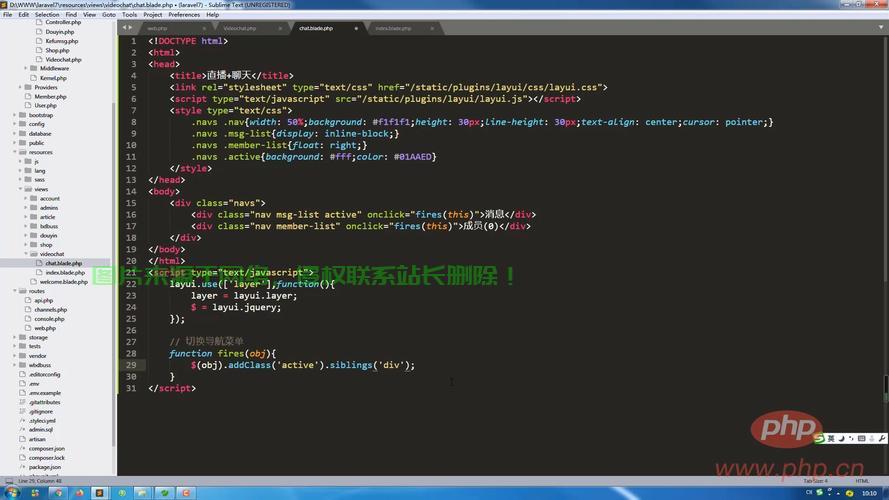Screen dimensions: 889x500
Task: Open Kernel.php file in sidebar
Action: pyautogui.click(x=53, y=78)
